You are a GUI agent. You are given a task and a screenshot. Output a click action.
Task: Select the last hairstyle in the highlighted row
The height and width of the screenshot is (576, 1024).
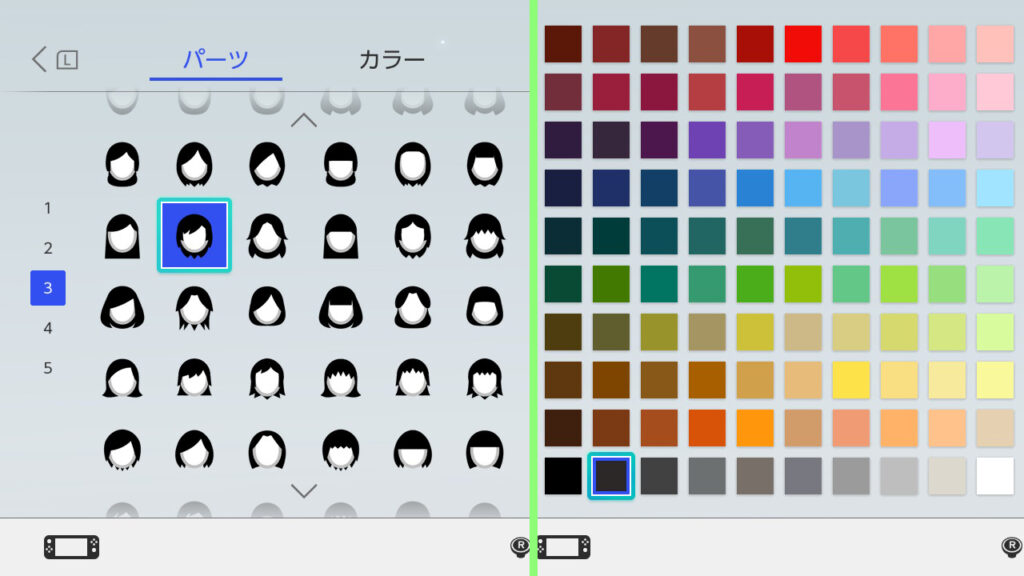485,236
